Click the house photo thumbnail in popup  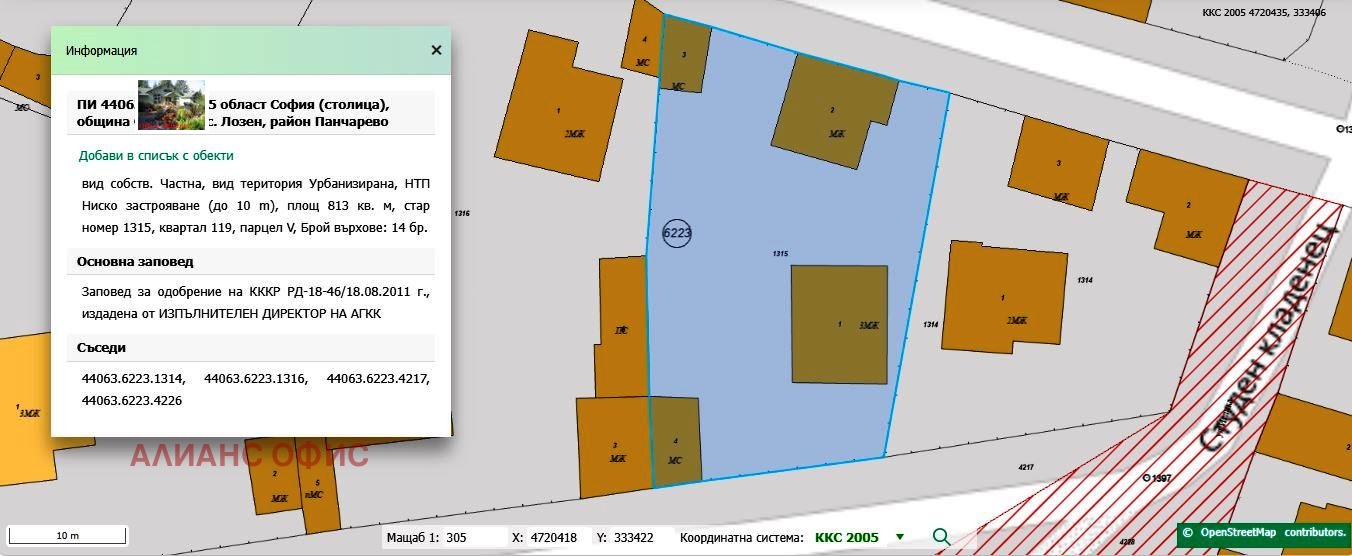[171, 105]
